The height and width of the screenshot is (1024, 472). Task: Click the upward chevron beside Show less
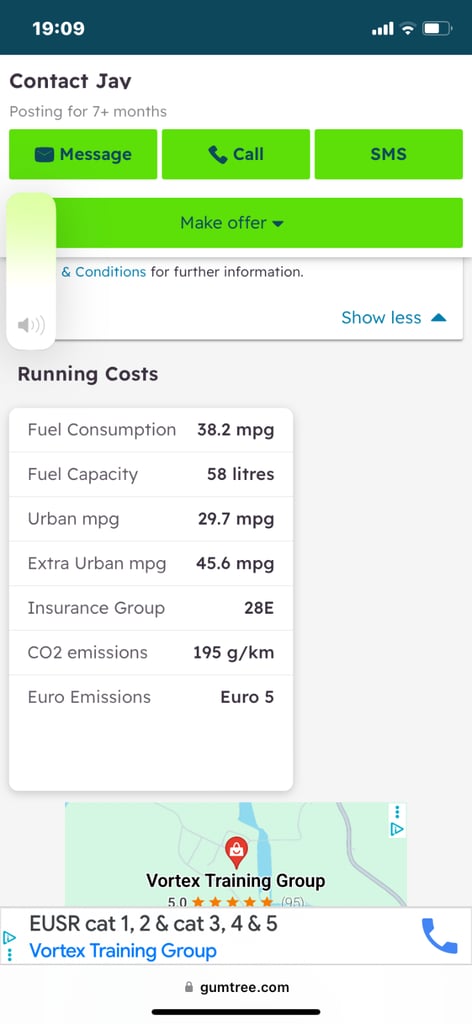(x=439, y=317)
